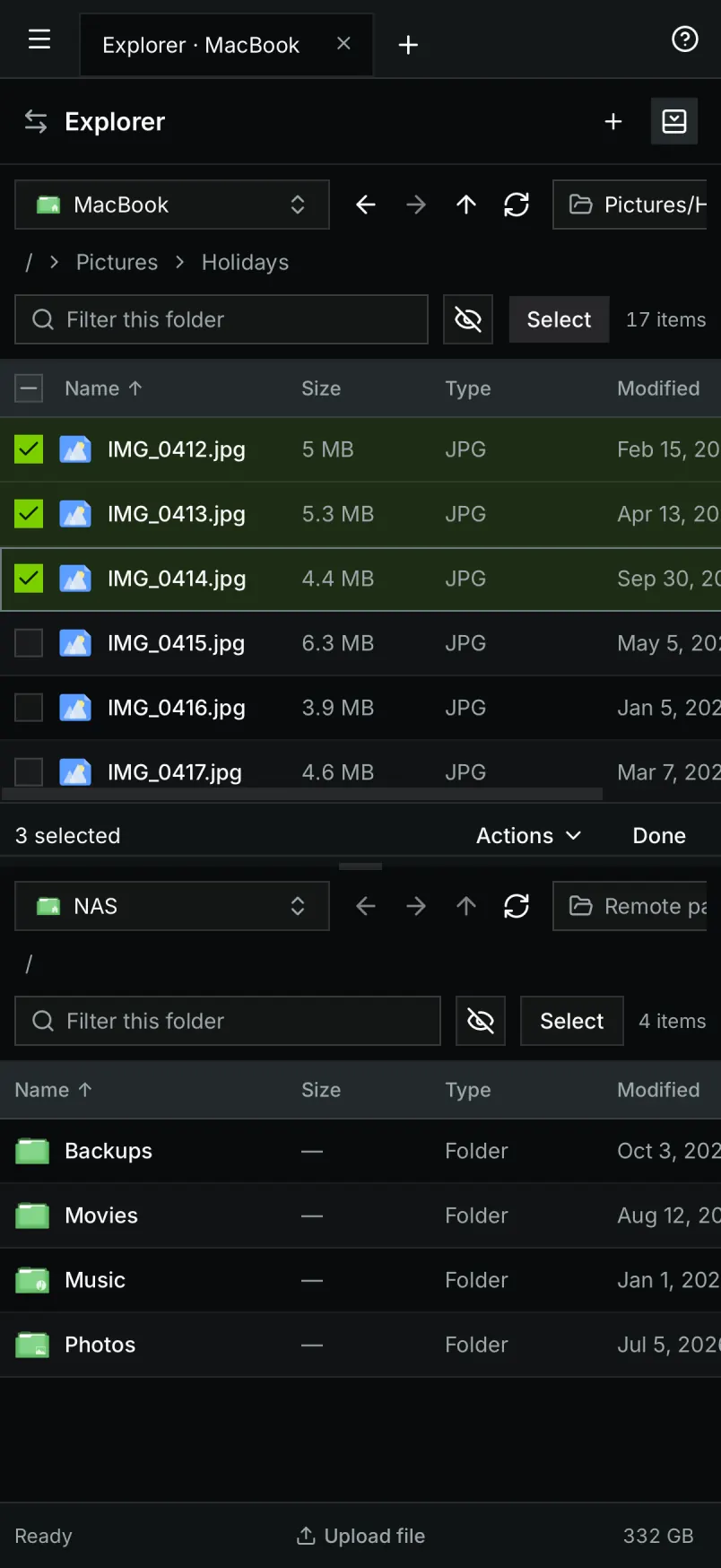Screen dimensions: 721x1568
Task: Close the Explorer · MacBook tab
Action: [343, 44]
